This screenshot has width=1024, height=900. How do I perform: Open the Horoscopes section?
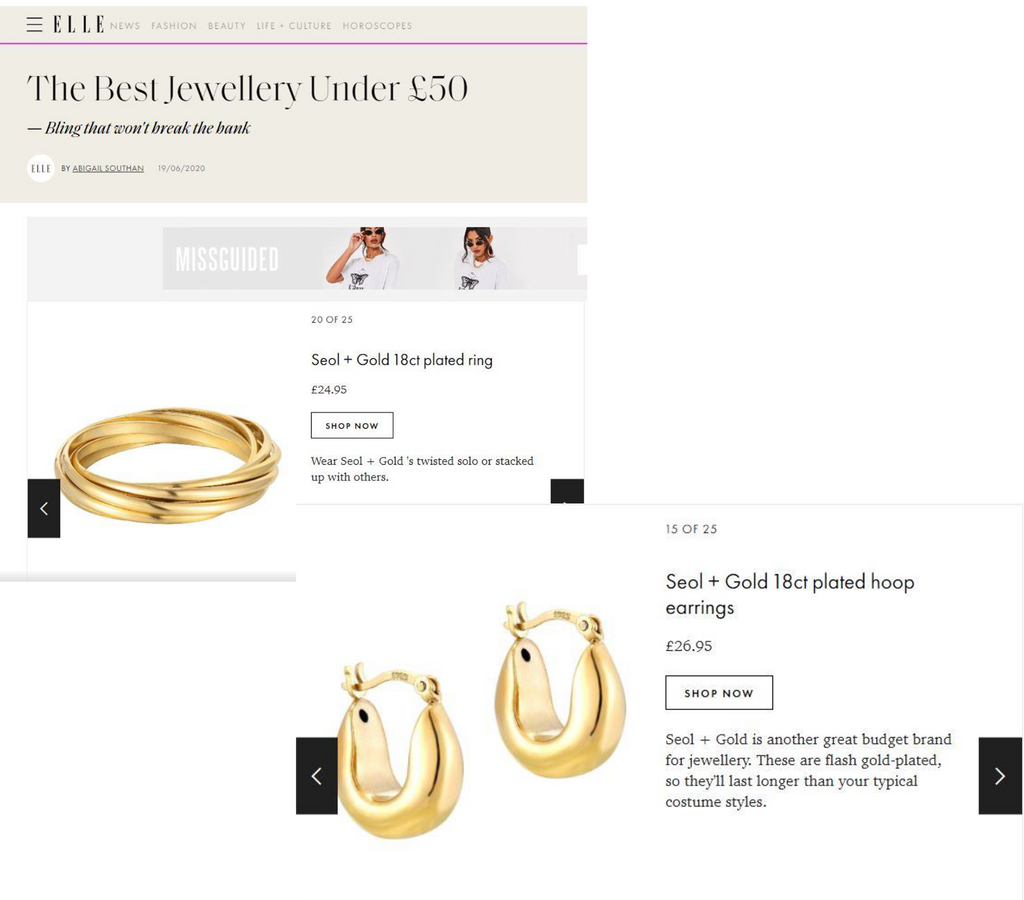(x=377, y=25)
